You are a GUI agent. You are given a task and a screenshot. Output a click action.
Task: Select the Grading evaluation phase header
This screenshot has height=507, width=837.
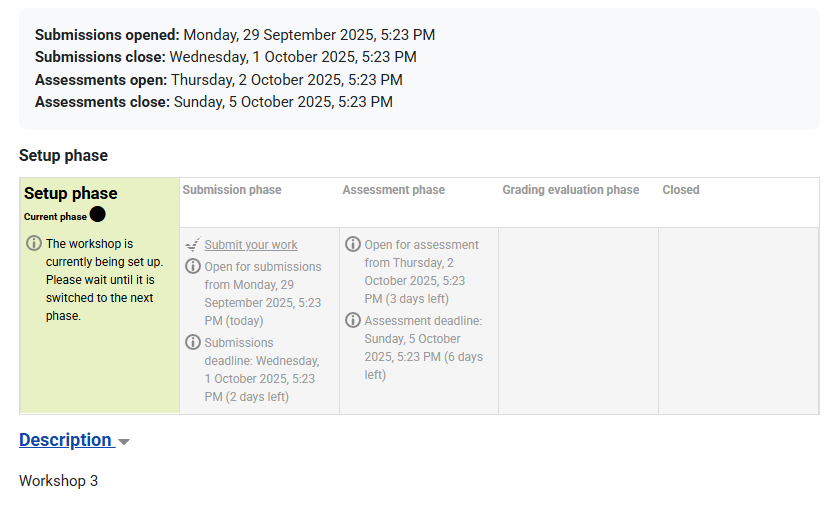pos(571,190)
